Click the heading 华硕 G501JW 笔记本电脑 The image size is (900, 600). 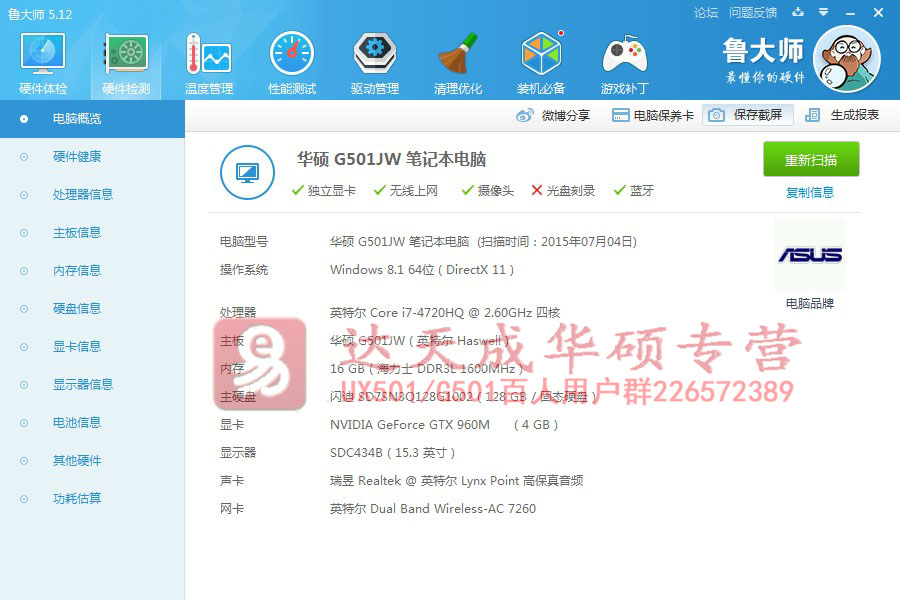click(x=391, y=159)
